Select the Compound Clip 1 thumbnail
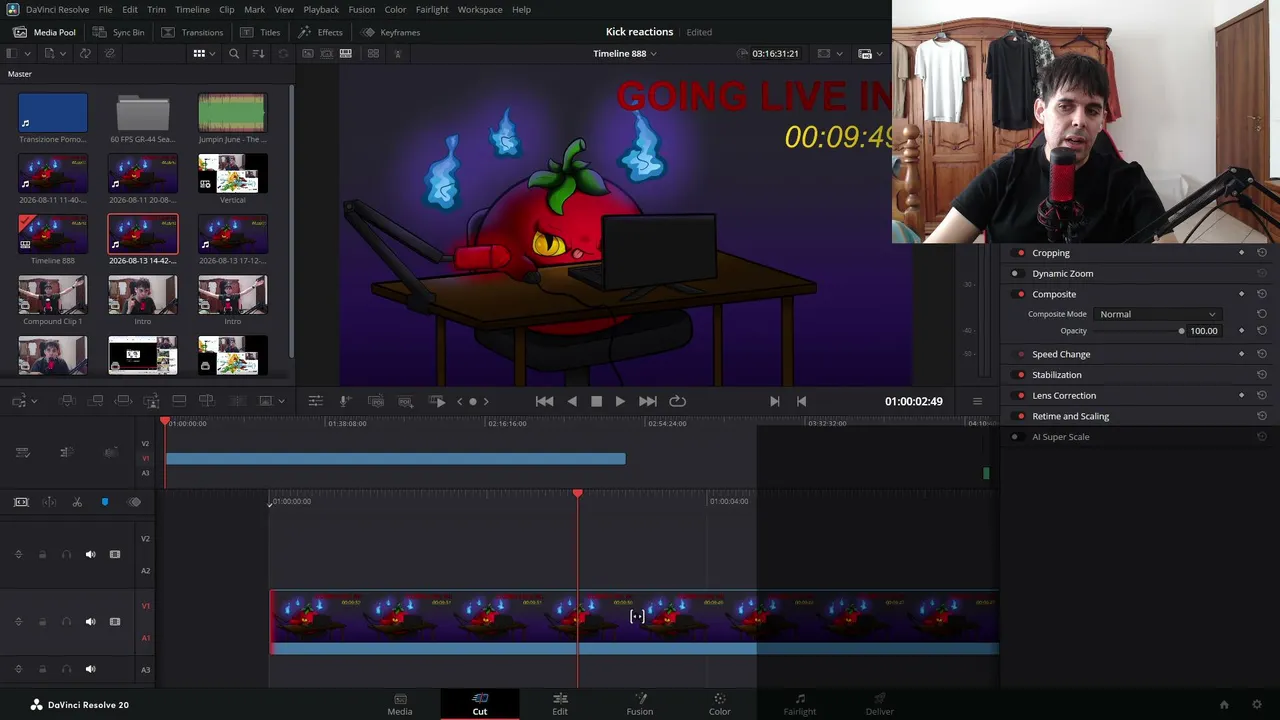The image size is (1280, 720). coord(53,295)
